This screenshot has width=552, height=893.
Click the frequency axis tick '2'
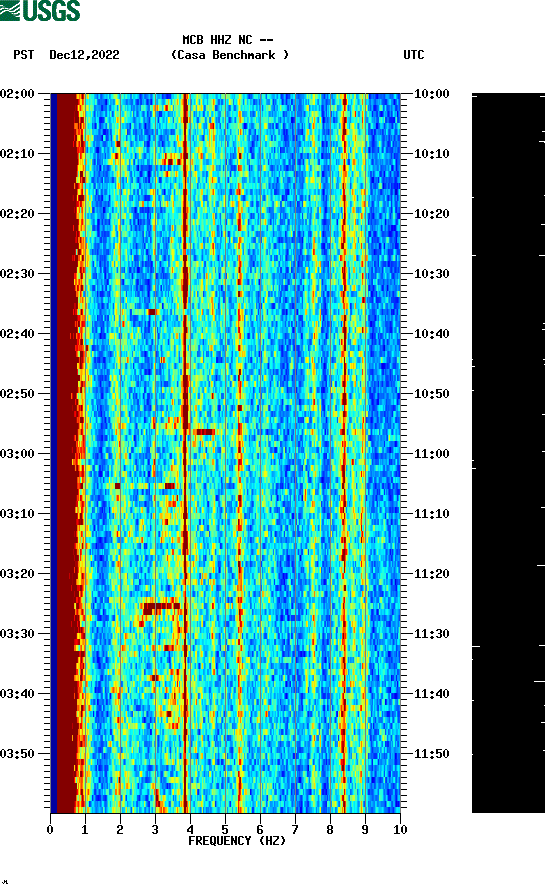coord(120,830)
